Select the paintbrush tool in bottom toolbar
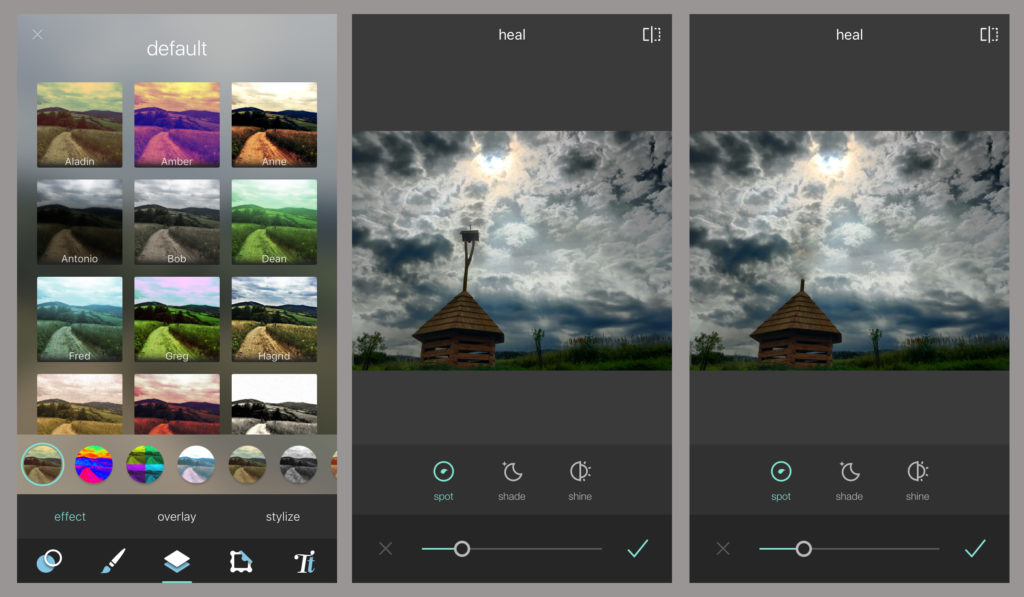Screen dimensions: 1024x597 (112, 562)
